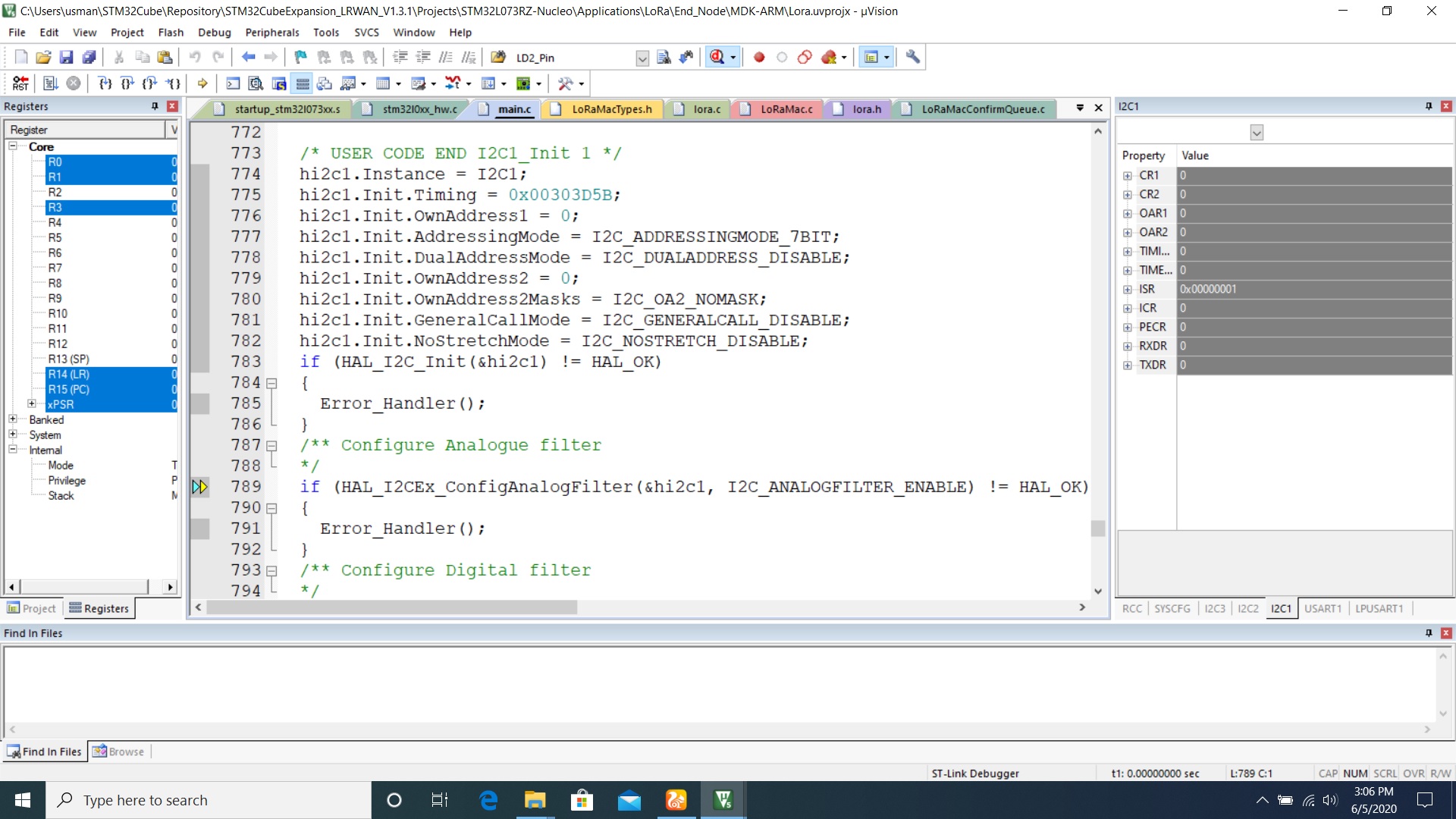This screenshot has width=1456, height=819.
Task: Switch to the Browse pane
Action: coord(124,751)
